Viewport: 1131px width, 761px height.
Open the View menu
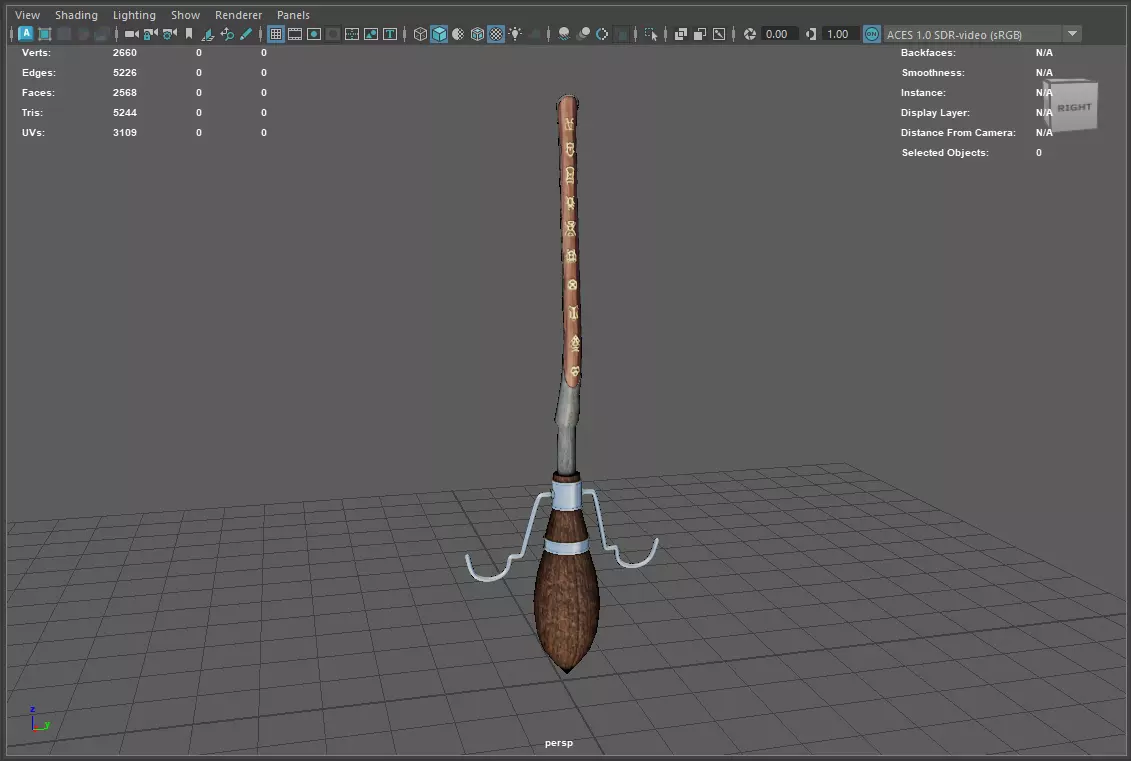coord(27,14)
